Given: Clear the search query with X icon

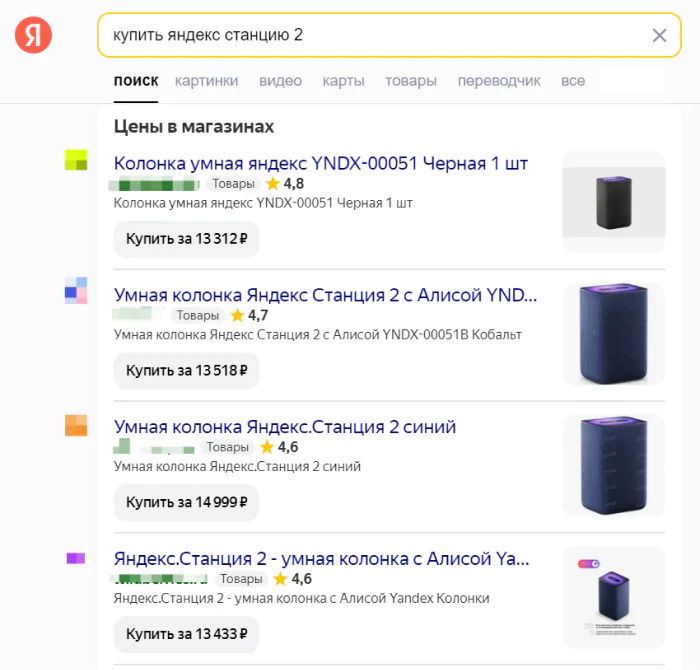Looking at the screenshot, I should click(659, 36).
